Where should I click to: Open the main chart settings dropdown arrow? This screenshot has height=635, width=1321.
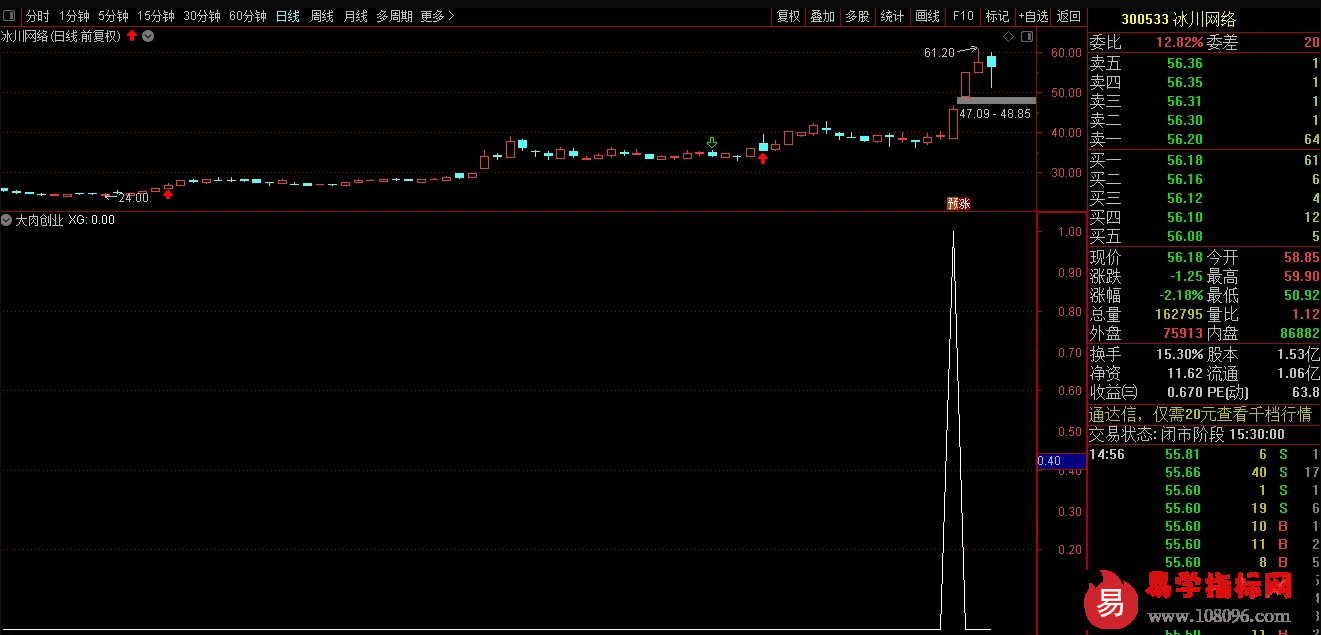pyautogui.click(x=148, y=36)
